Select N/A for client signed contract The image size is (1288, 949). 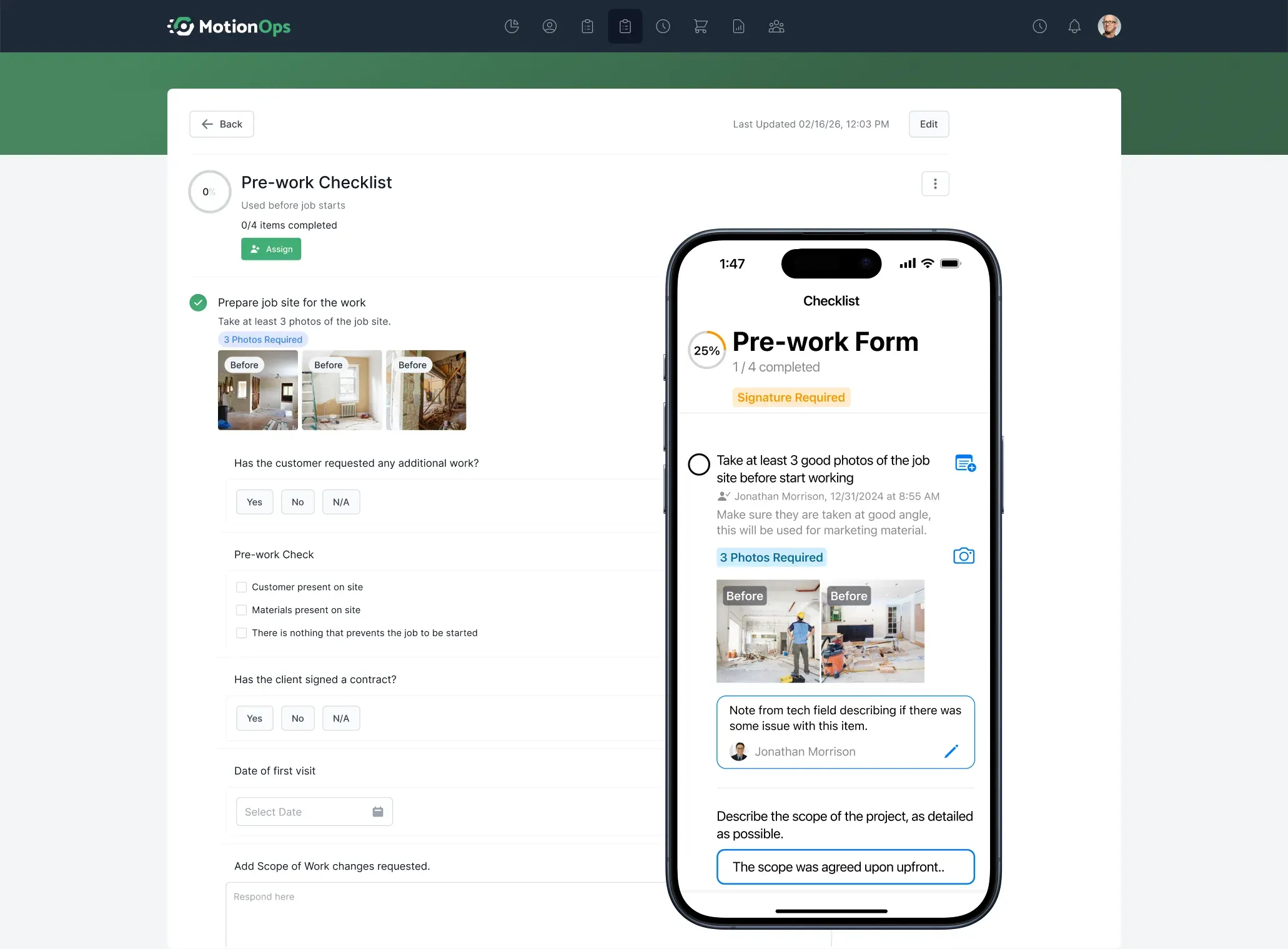341,719
